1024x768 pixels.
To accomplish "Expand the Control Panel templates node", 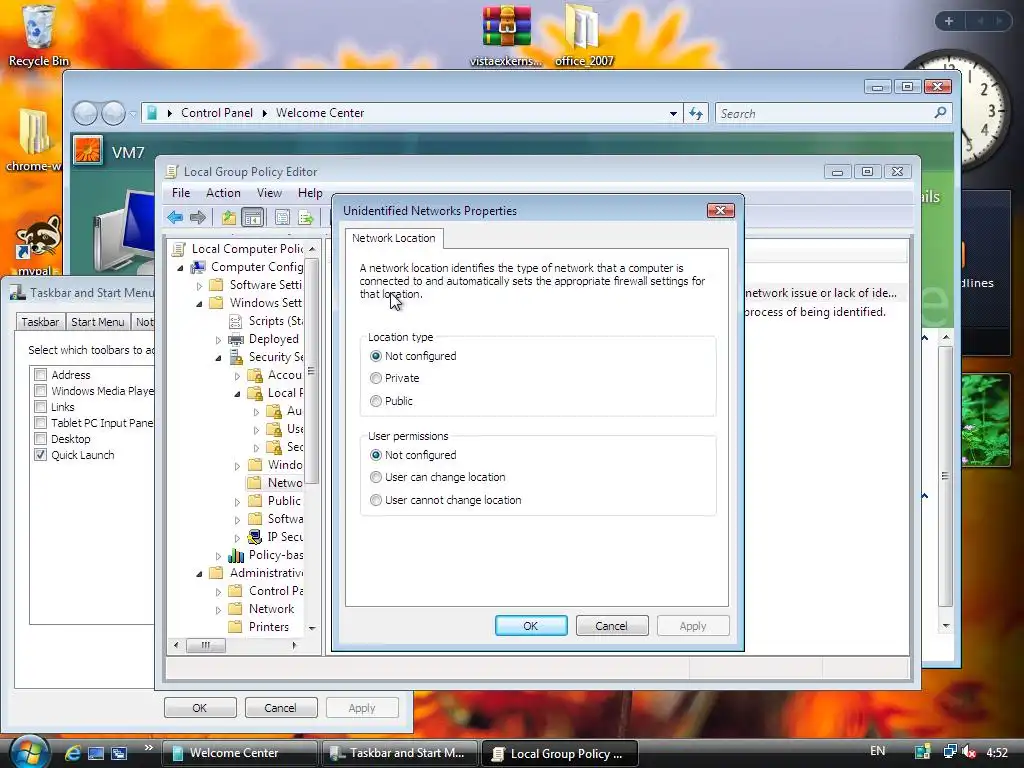I will click(218, 592).
